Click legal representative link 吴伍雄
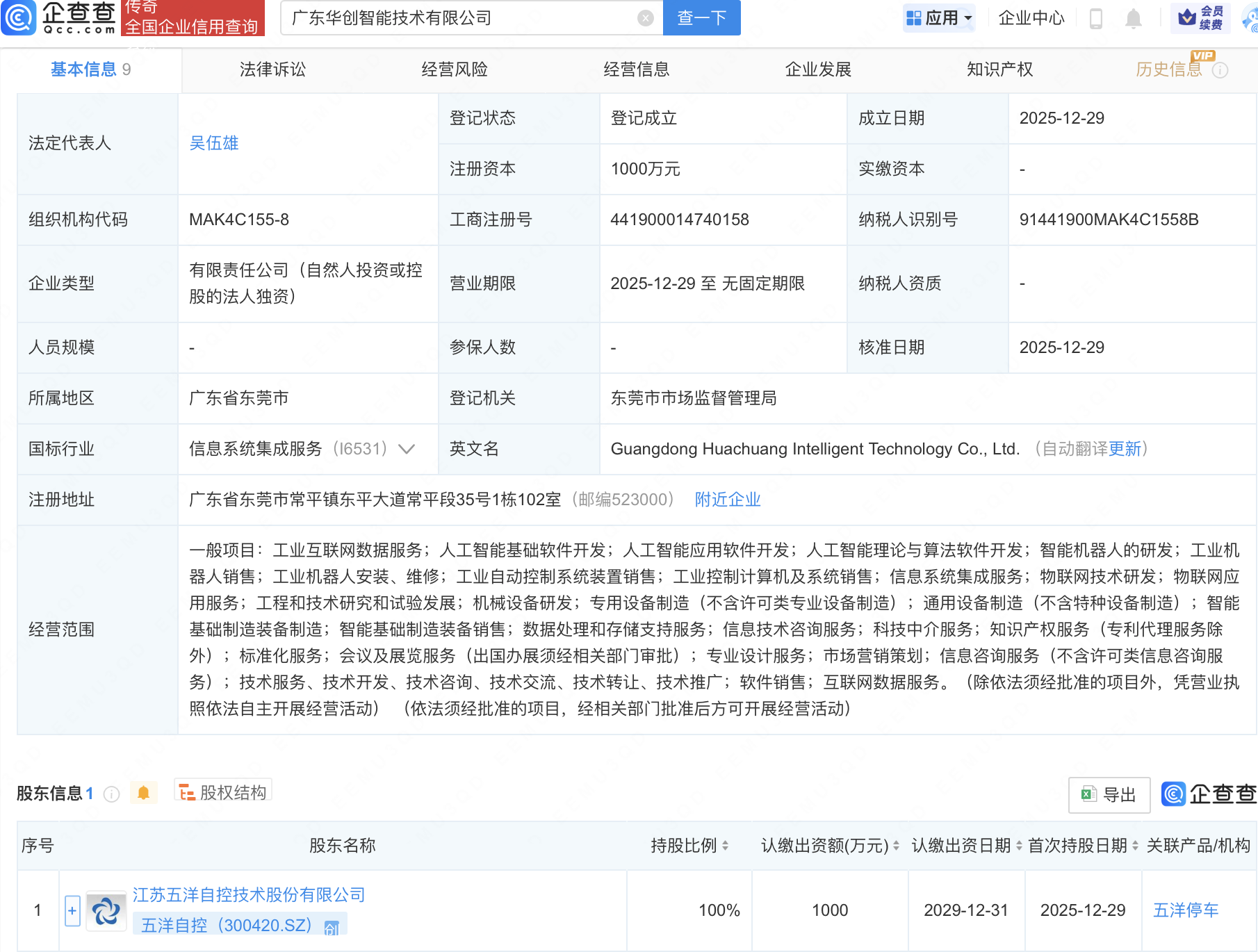Viewport: 1258px width, 952px height. pyautogui.click(x=214, y=143)
